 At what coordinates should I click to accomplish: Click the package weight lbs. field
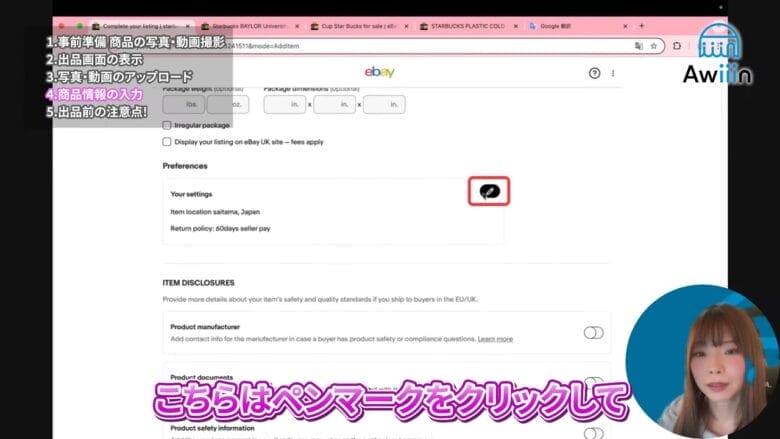[x=184, y=104]
